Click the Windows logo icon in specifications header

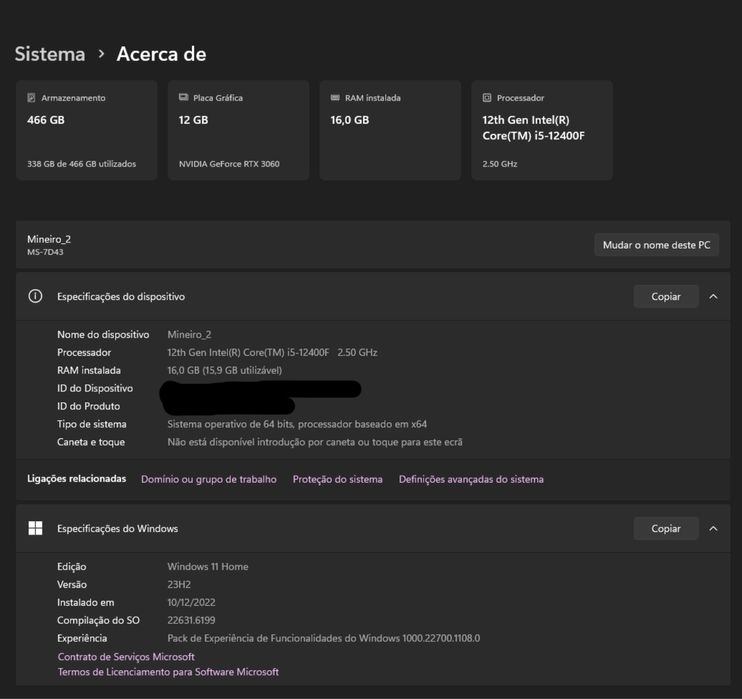35,528
